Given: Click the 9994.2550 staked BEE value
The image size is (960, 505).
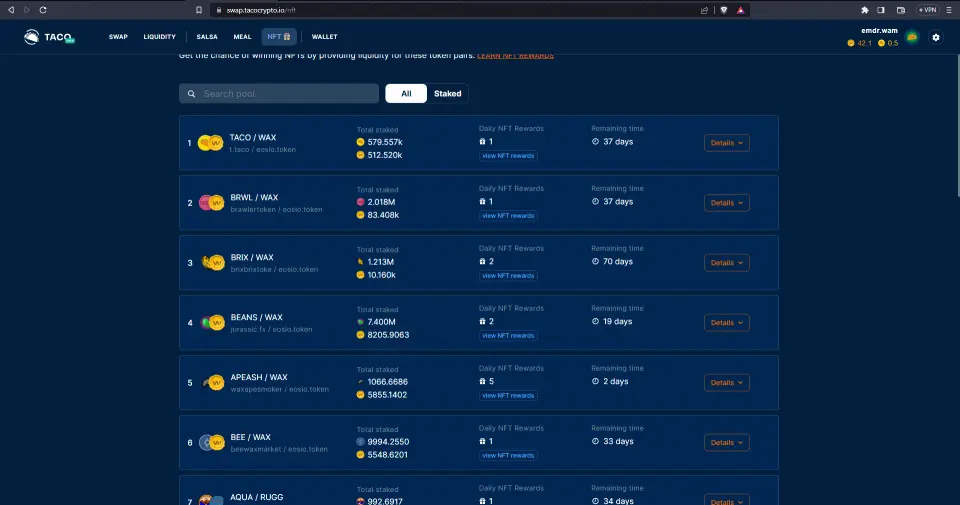Looking at the screenshot, I should (388, 442).
